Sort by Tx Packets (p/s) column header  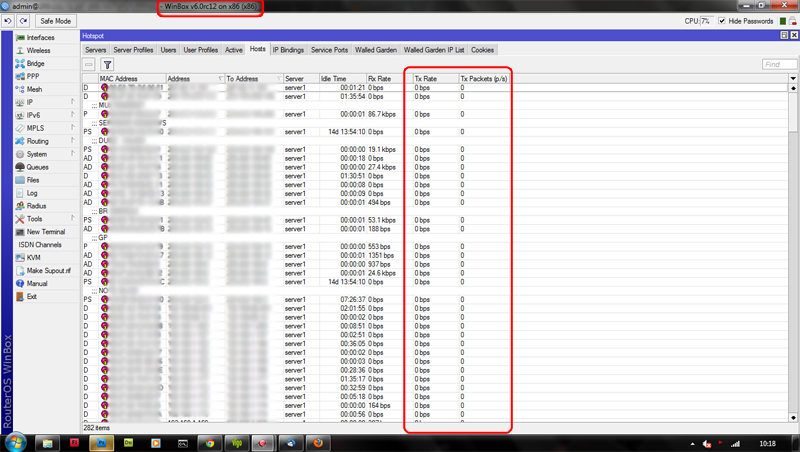tap(484, 79)
